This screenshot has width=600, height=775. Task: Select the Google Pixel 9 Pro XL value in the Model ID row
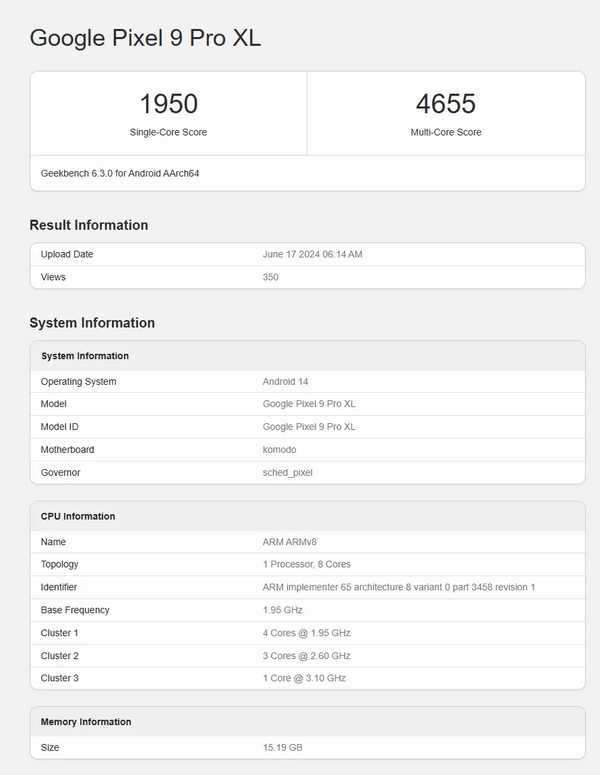[x=309, y=427]
